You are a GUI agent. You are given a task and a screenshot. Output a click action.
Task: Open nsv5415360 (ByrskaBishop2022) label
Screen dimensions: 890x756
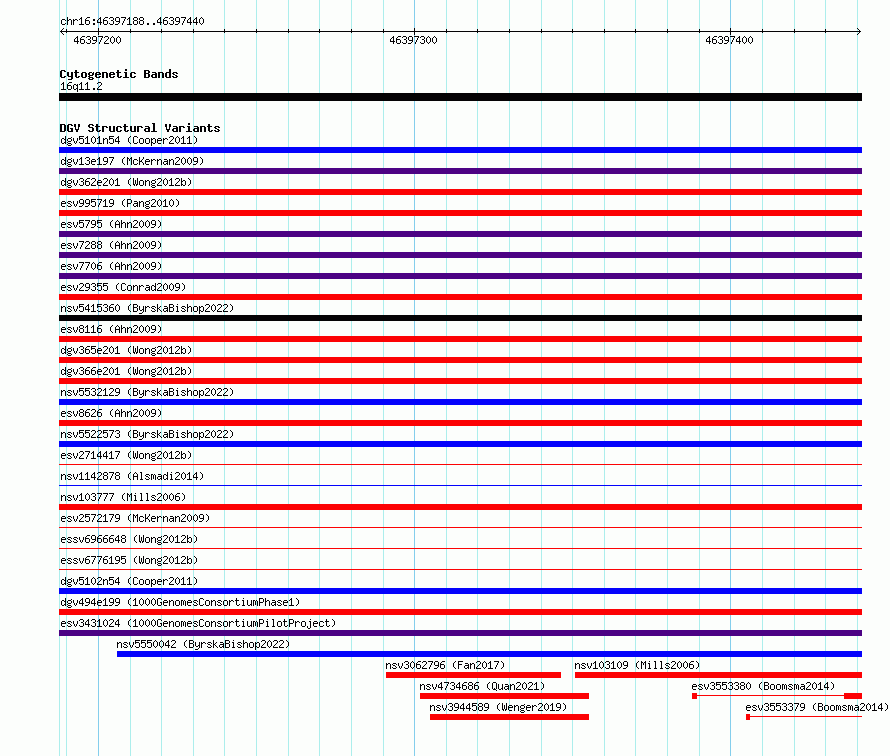coord(147,308)
